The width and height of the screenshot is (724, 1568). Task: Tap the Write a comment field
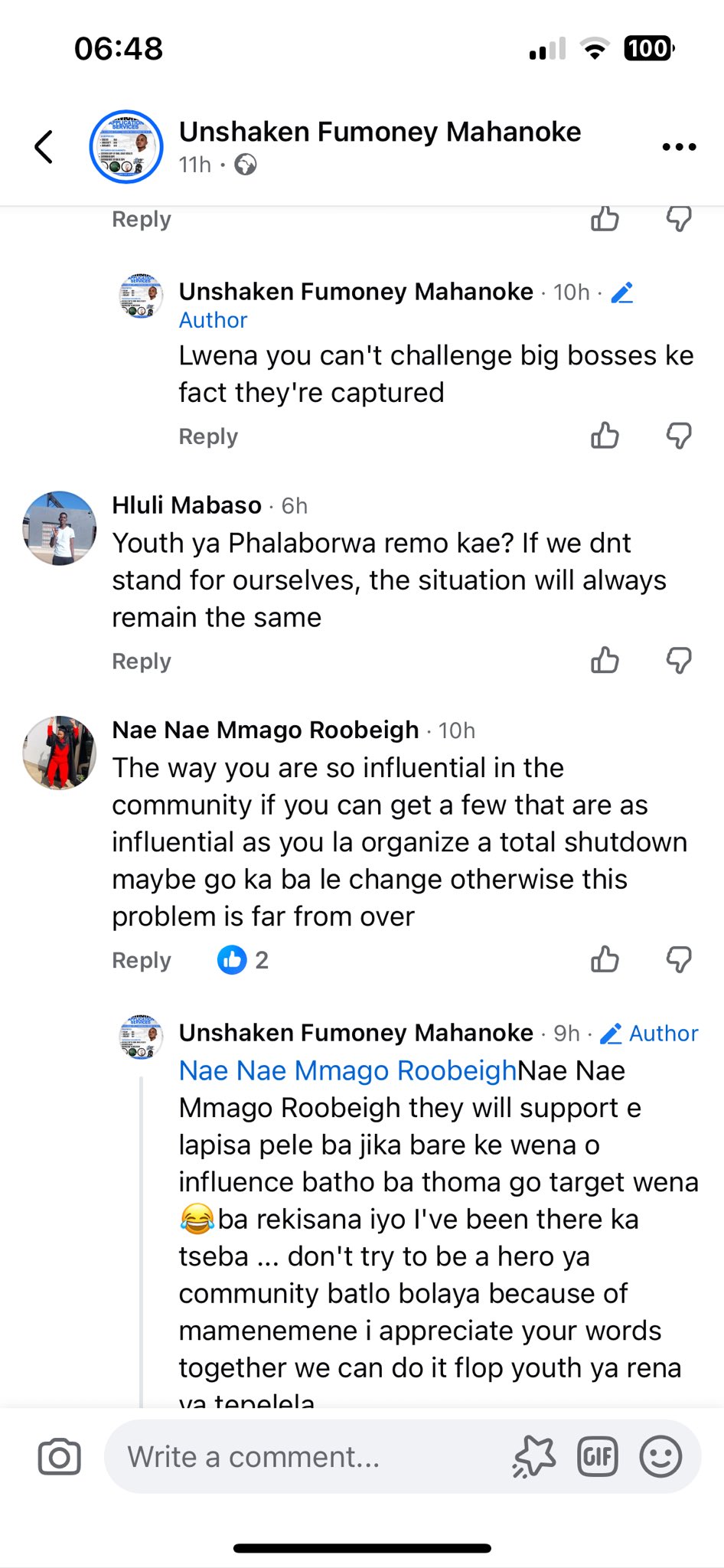coord(306,1456)
